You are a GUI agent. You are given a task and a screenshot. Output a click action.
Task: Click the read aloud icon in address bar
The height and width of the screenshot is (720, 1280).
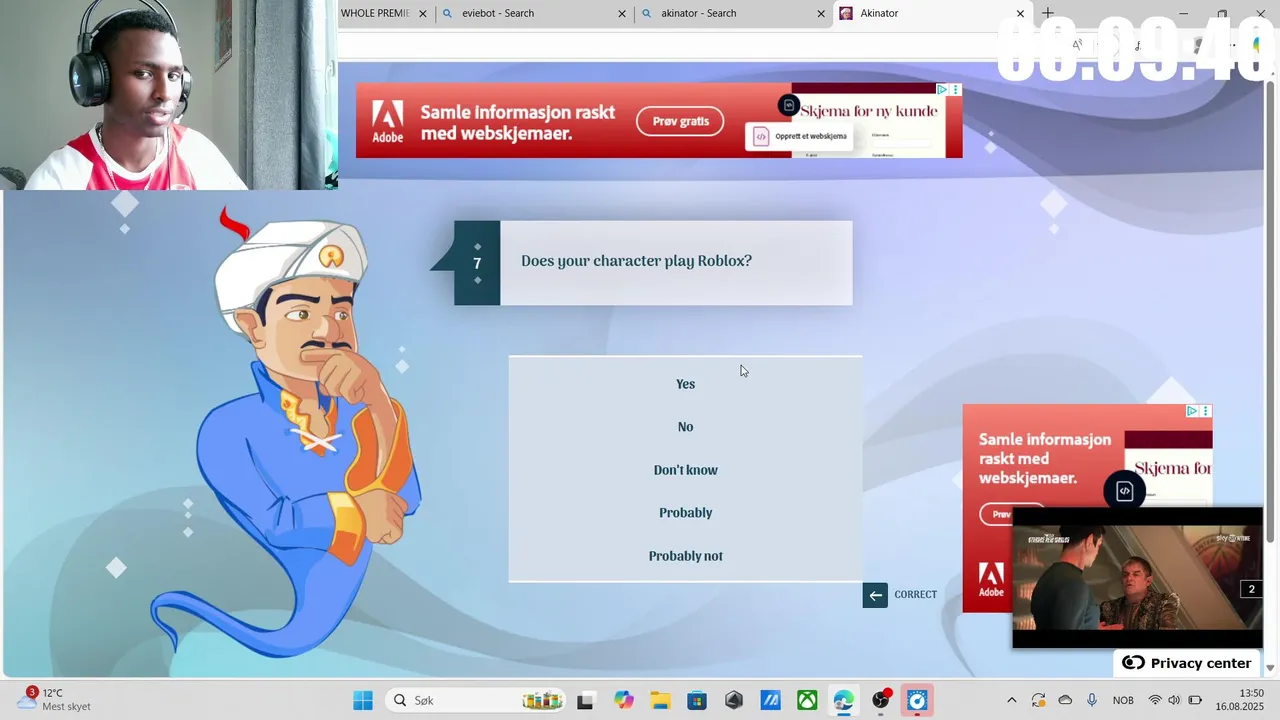coord(1077,44)
